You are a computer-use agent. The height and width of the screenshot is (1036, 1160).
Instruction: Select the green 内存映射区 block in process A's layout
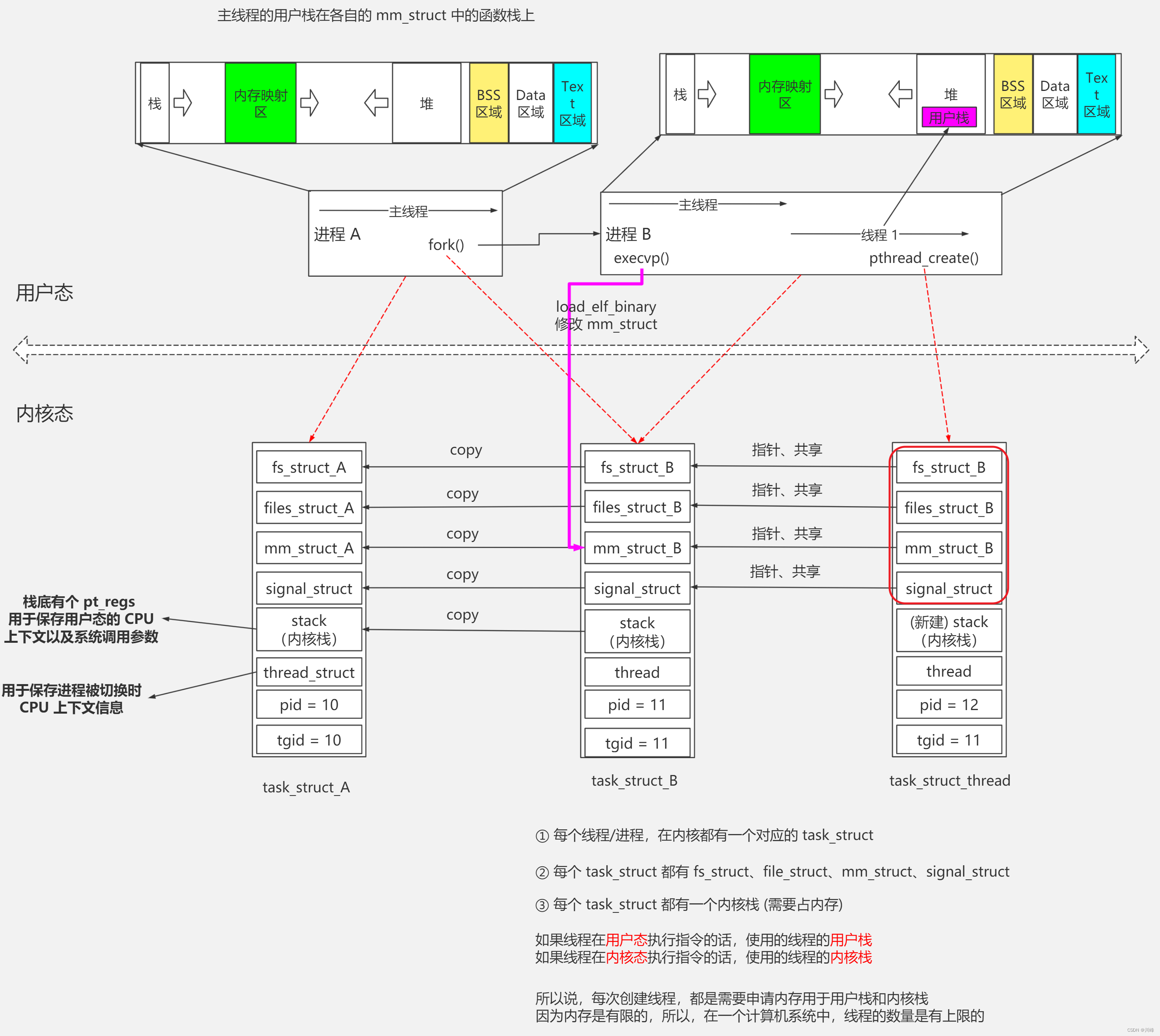tap(261, 103)
